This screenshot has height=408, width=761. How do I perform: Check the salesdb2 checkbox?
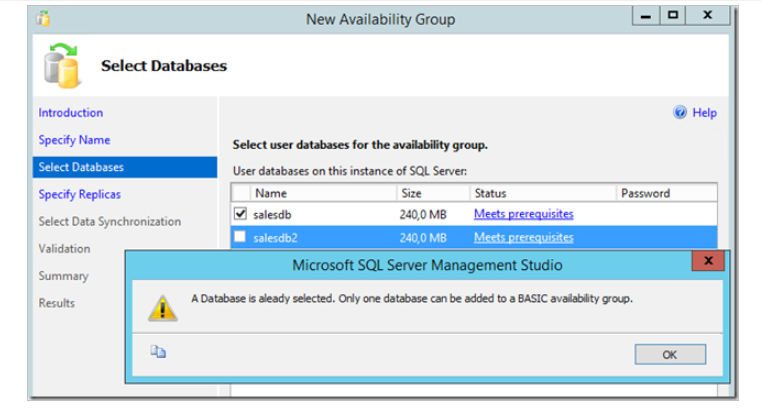pos(240,237)
